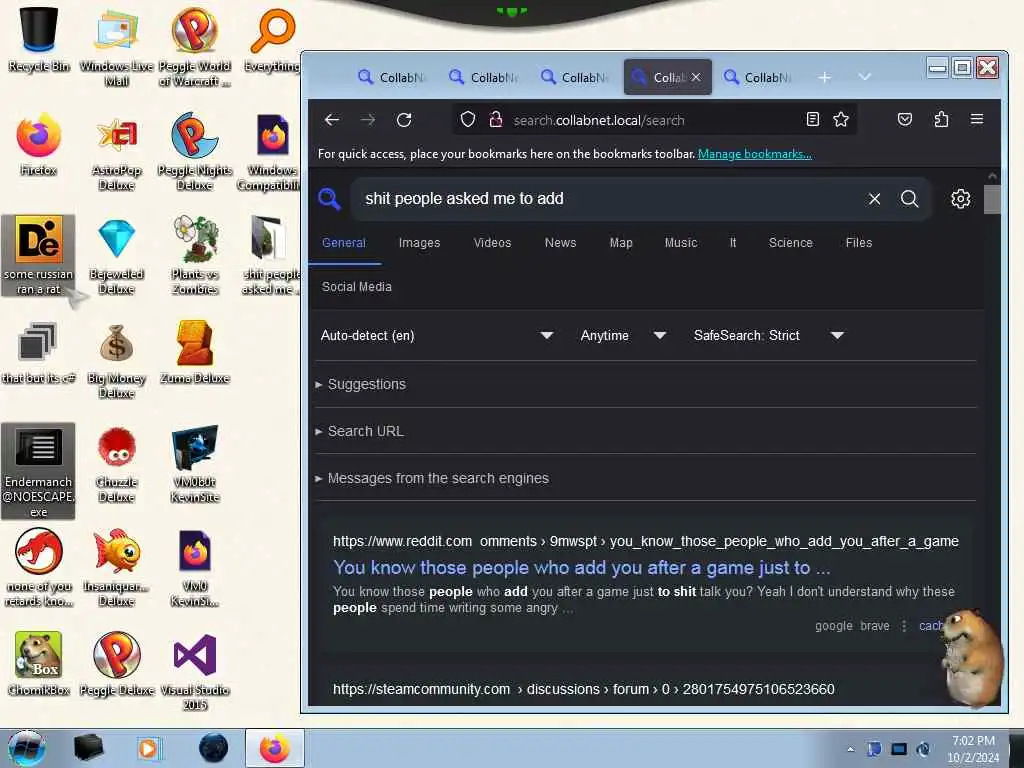Image resolution: width=1024 pixels, height=768 pixels.
Task: Launch Peggle Nights Deluxe icon
Action: 195,152
